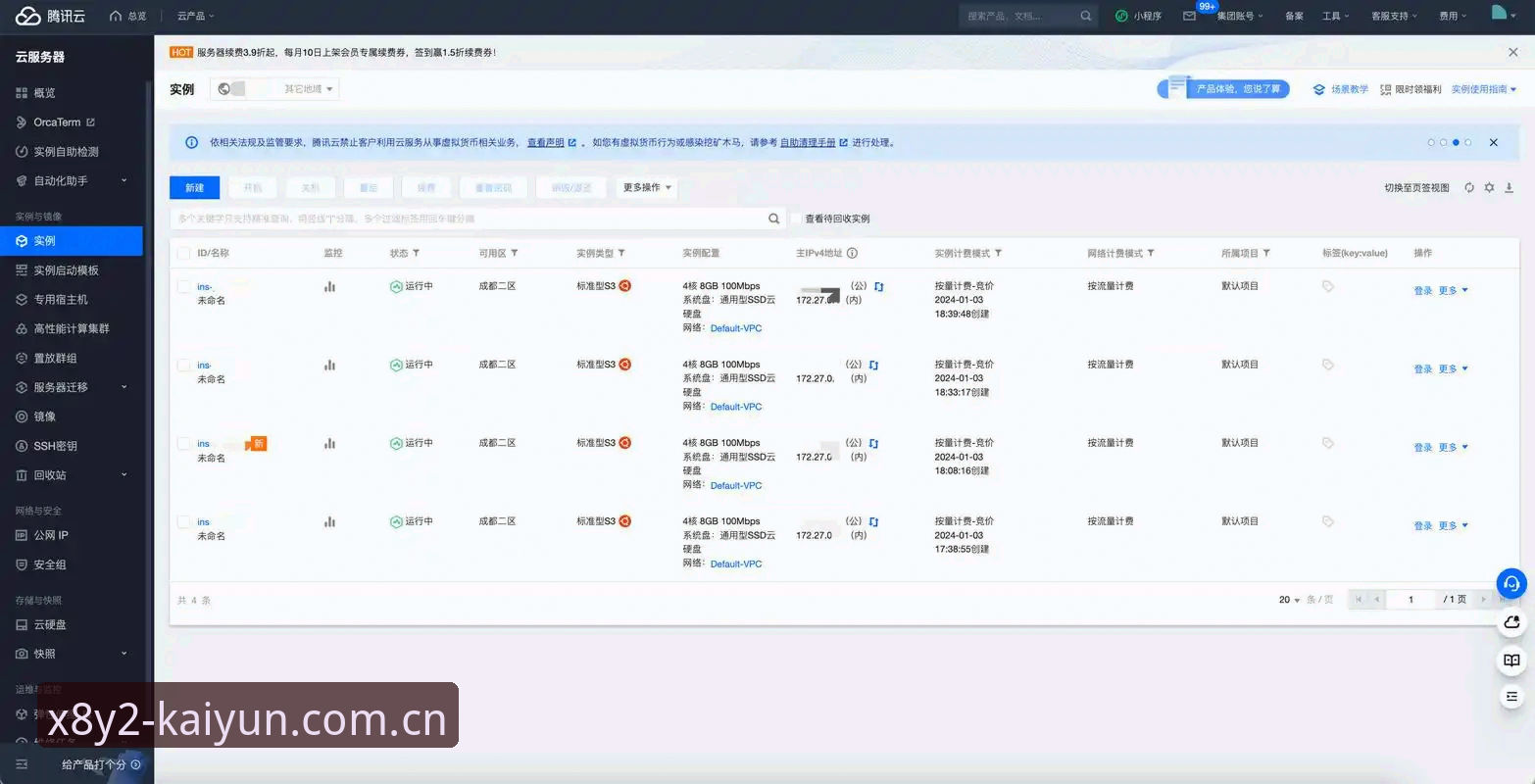Select all instances with header checkbox

183,253
